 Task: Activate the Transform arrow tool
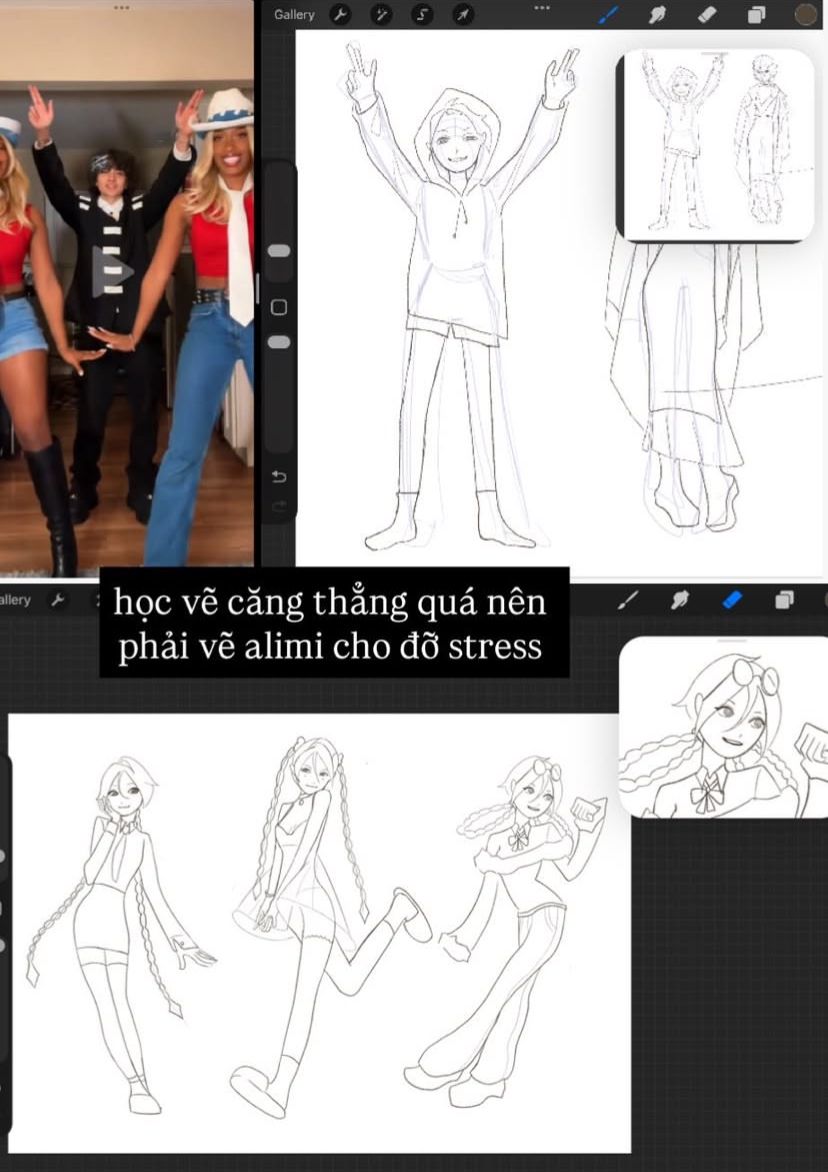[x=462, y=15]
